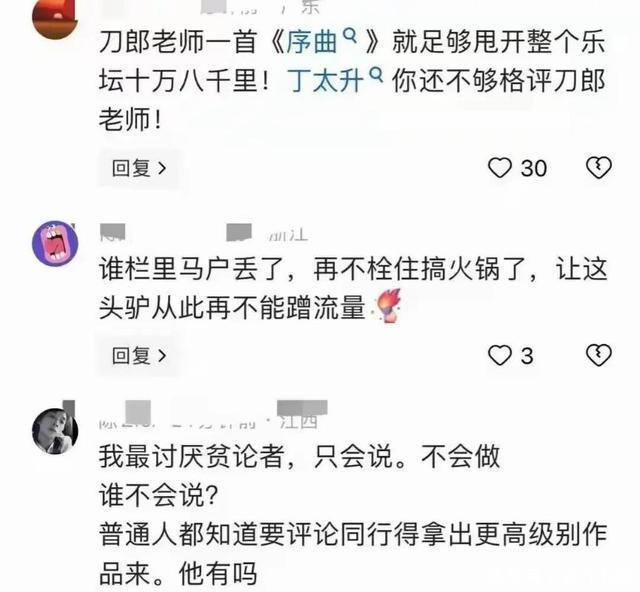Reply to the 蹭流量 comment

coord(139,356)
